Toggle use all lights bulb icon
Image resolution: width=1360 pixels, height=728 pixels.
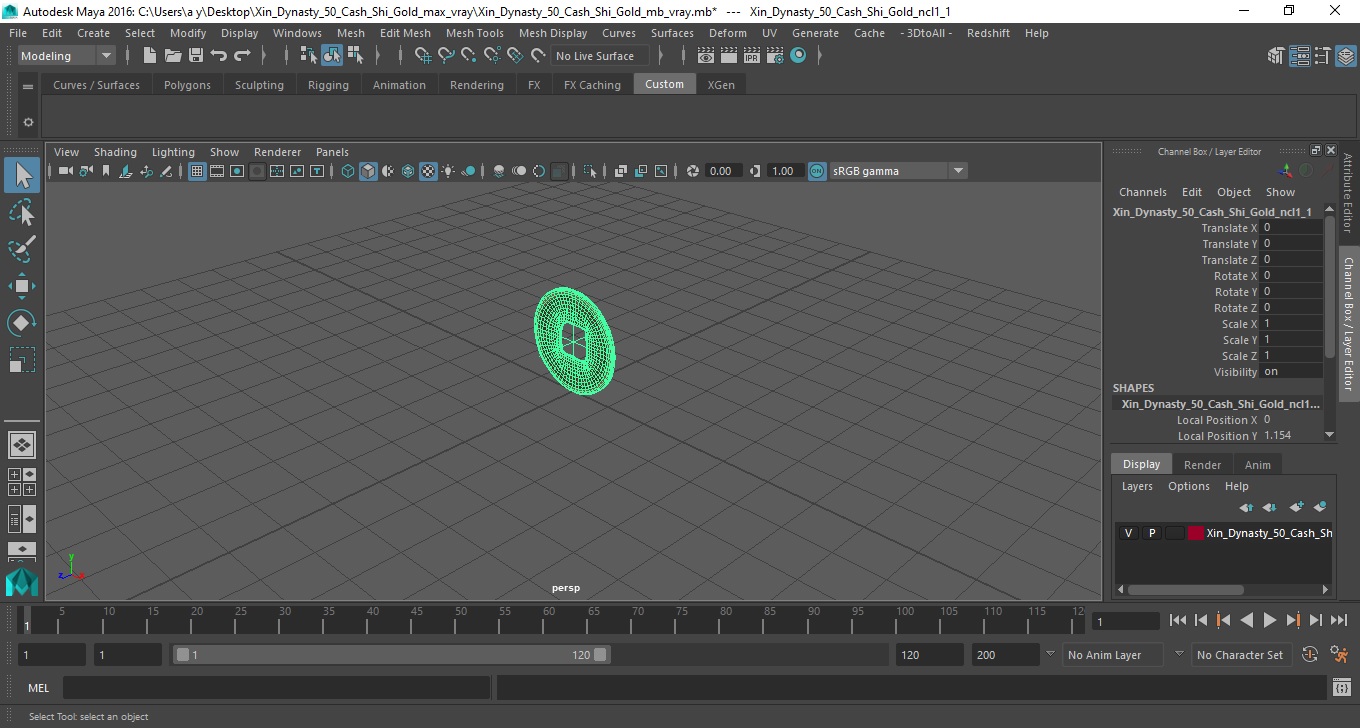pyautogui.click(x=448, y=171)
